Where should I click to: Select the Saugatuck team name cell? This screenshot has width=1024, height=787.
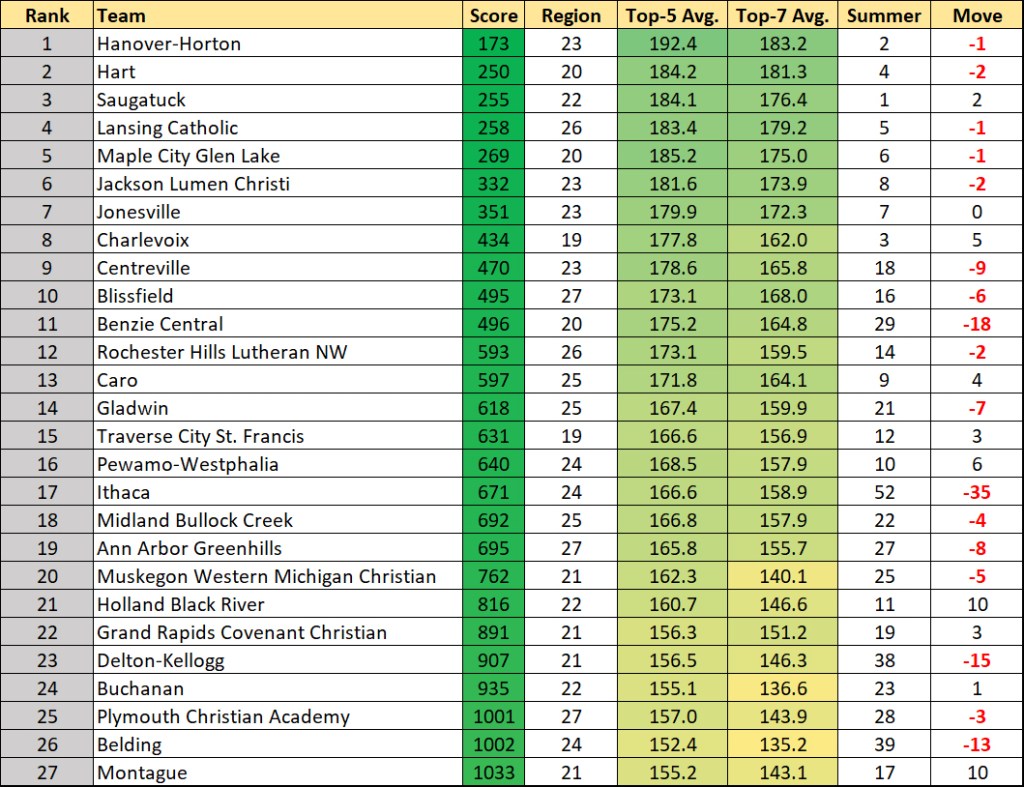278,100
